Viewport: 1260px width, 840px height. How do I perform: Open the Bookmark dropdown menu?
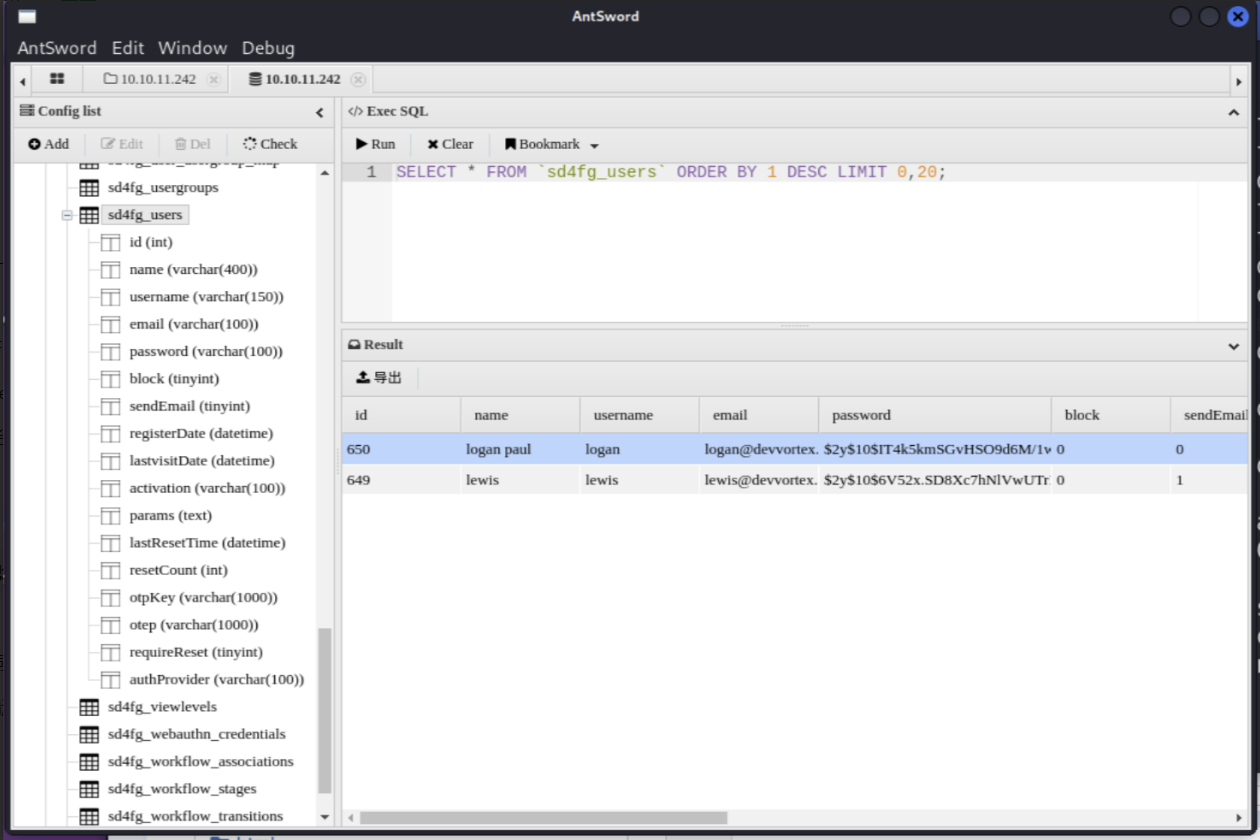(x=594, y=145)
